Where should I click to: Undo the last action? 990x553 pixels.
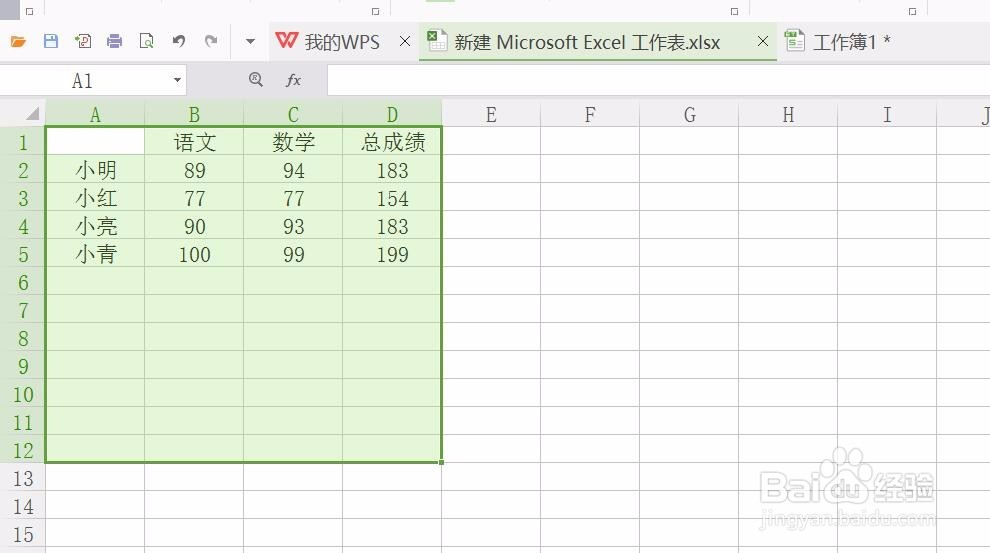point(179,42)
